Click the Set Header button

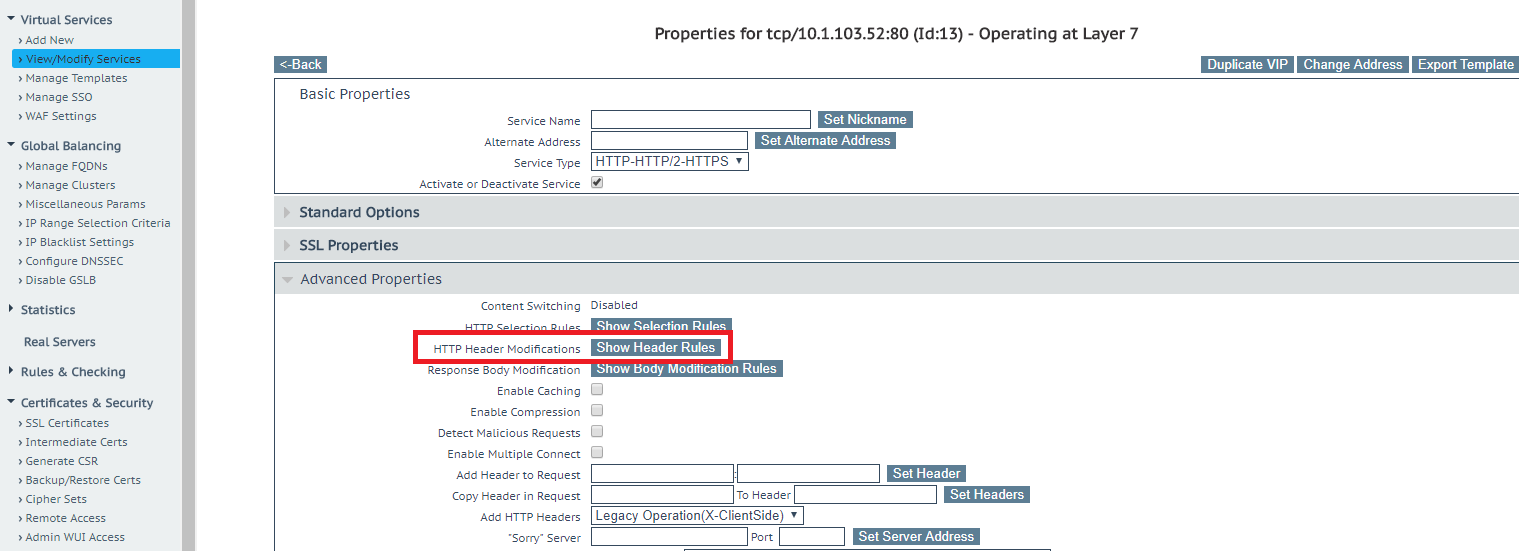coord(926,473)
